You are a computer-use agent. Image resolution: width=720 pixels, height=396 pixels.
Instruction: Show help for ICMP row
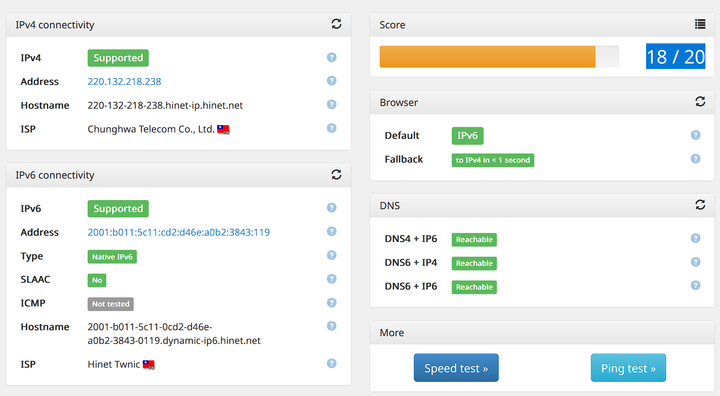point(332,302)
